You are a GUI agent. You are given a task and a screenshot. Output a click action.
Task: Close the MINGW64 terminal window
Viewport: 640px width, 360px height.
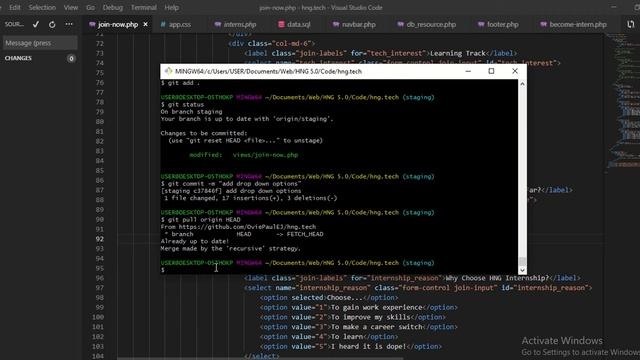tap(515, 71)
